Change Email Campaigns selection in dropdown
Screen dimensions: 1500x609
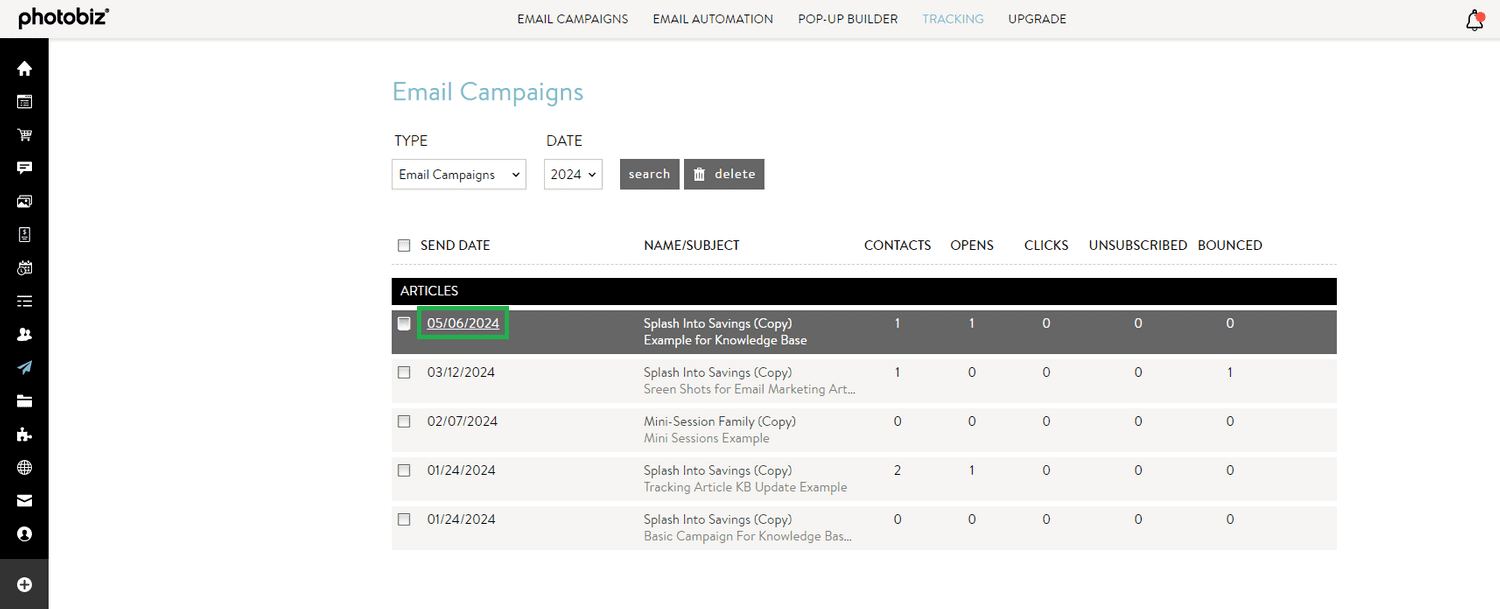pyautogui.click(x=458, y=174)
